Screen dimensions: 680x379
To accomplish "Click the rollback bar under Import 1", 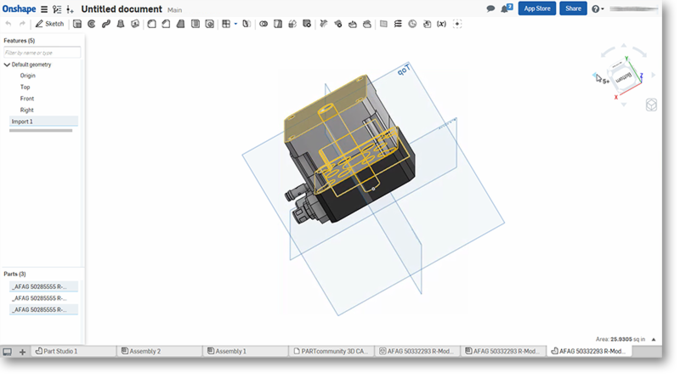I will pyautogui.click(x=41, y=130).
